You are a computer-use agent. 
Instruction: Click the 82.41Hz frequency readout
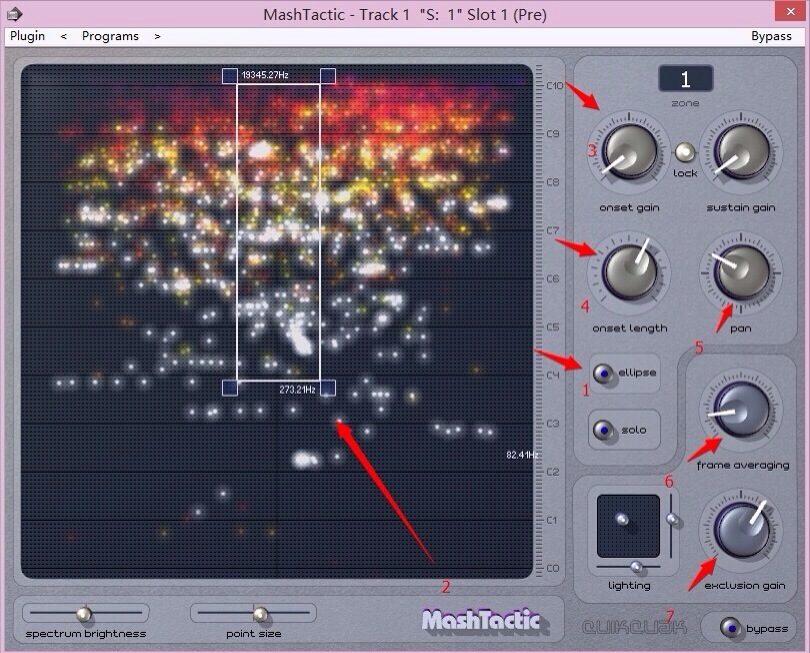[522, 455]
